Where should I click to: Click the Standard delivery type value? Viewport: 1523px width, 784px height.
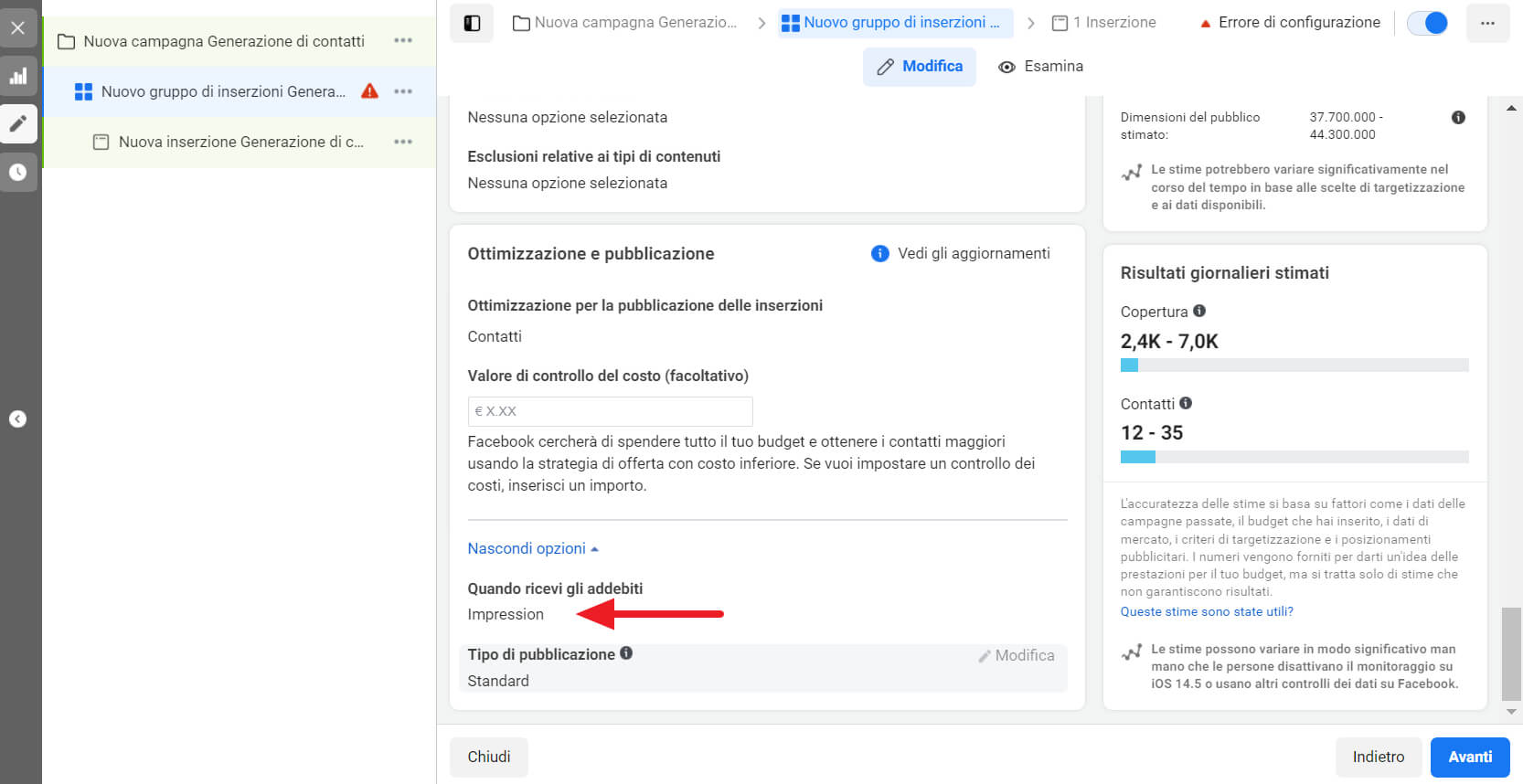click(x=498, y=681)
